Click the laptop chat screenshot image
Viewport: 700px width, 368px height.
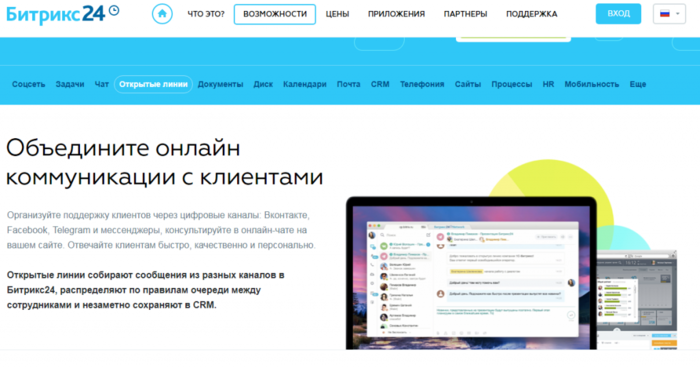coord(471,273)
